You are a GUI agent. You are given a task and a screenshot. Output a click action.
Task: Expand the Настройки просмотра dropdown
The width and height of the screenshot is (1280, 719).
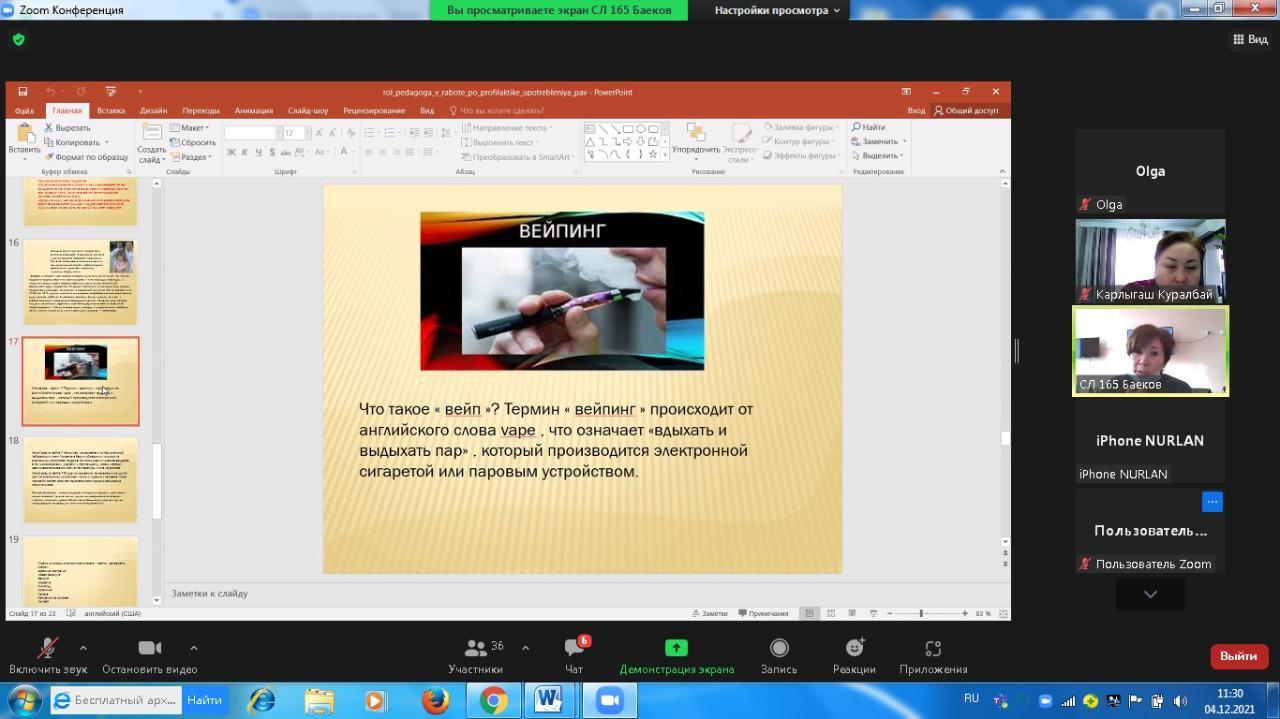778,10
